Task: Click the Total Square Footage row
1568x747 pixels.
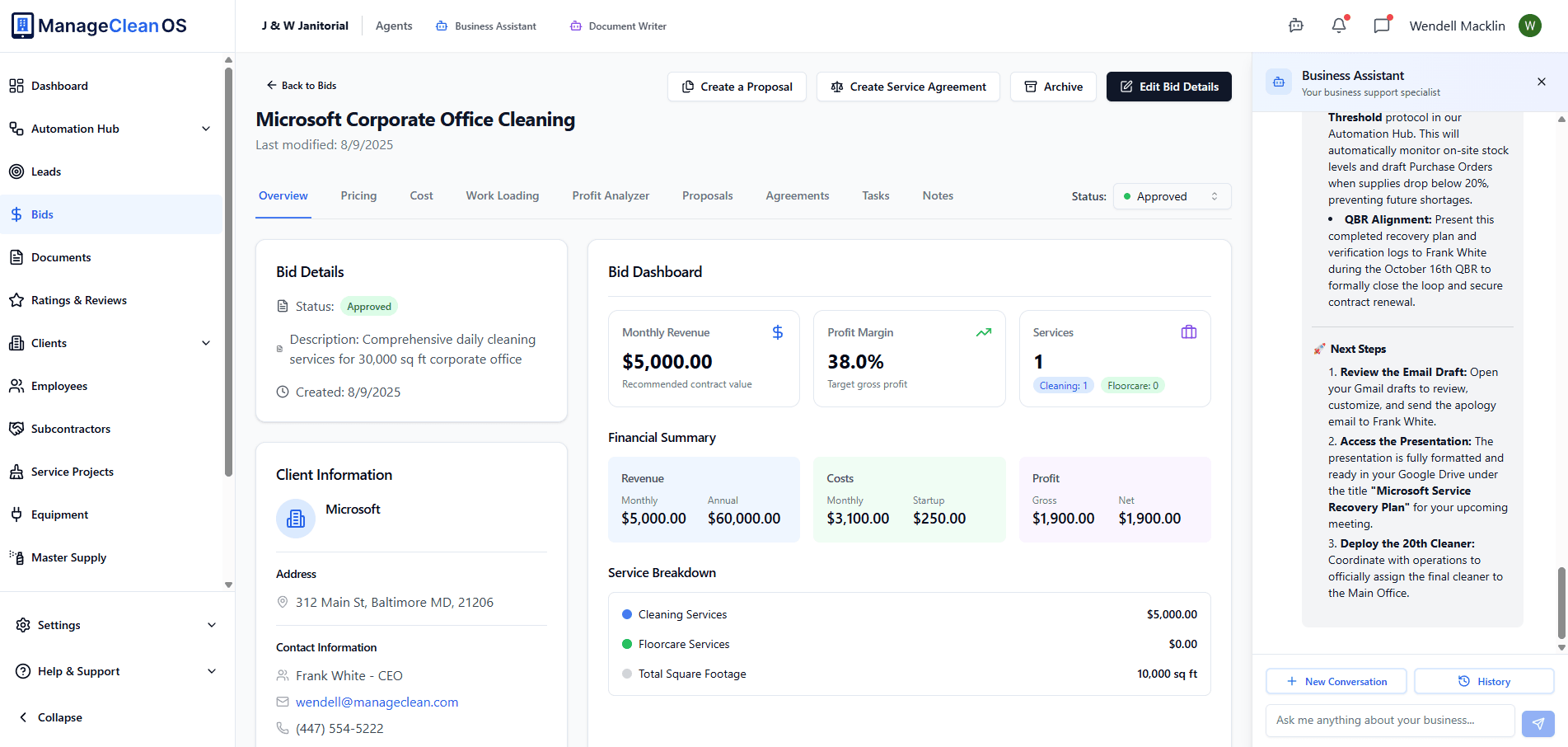Action: click(910, 674)
